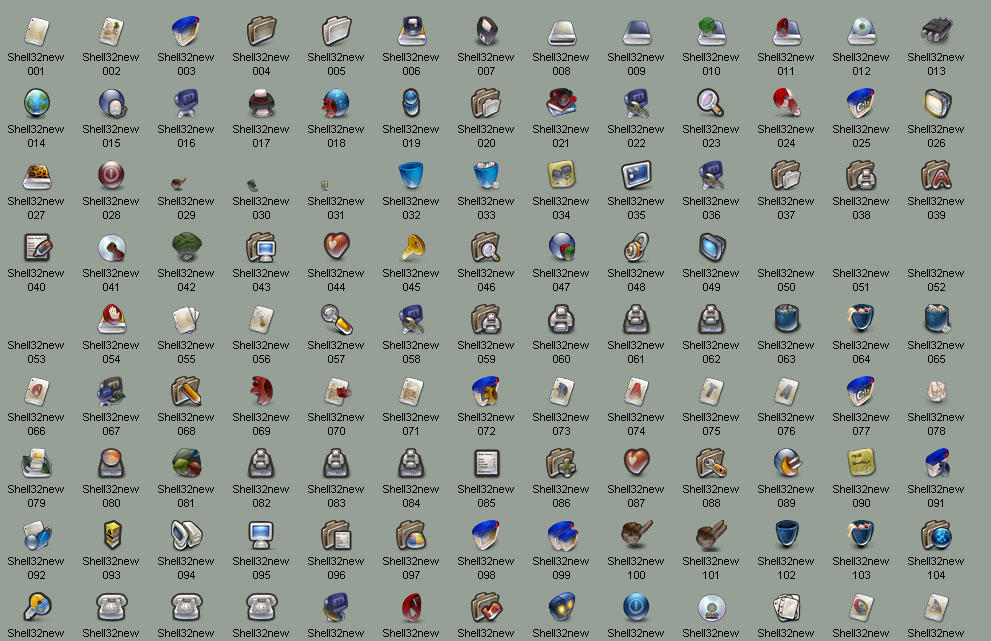Screen dimensions: 991x641
Task: Open the Shell32new 004 closed folder icon
Action: [x=261, y=30]
